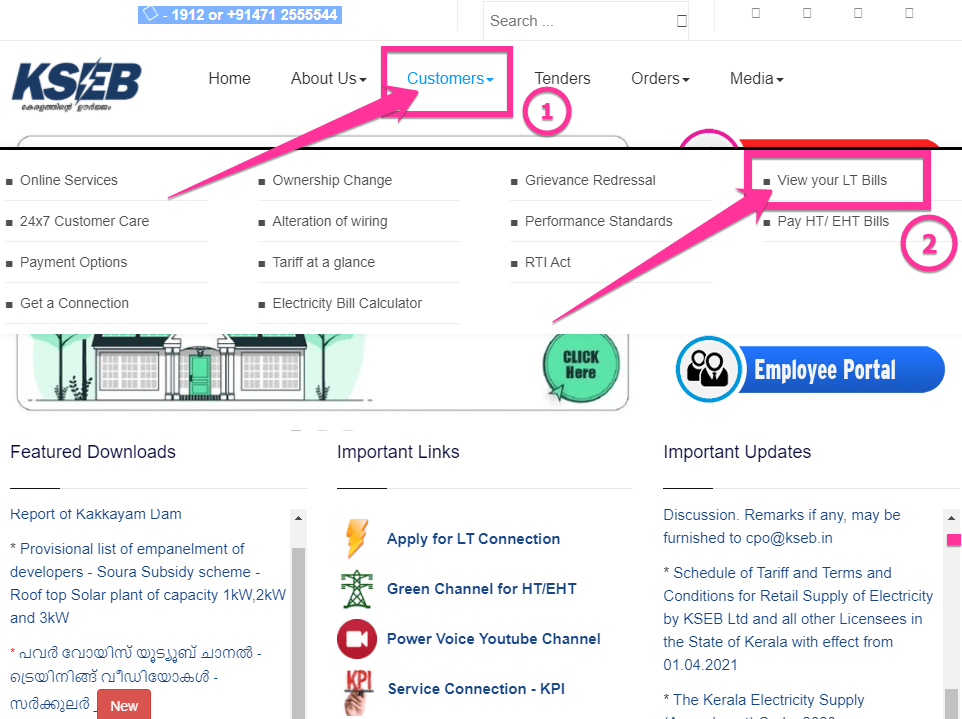Screen dimensions: 962x719
Task: Open the Malayalam Power Voice circular link
Action: point(136,678)
